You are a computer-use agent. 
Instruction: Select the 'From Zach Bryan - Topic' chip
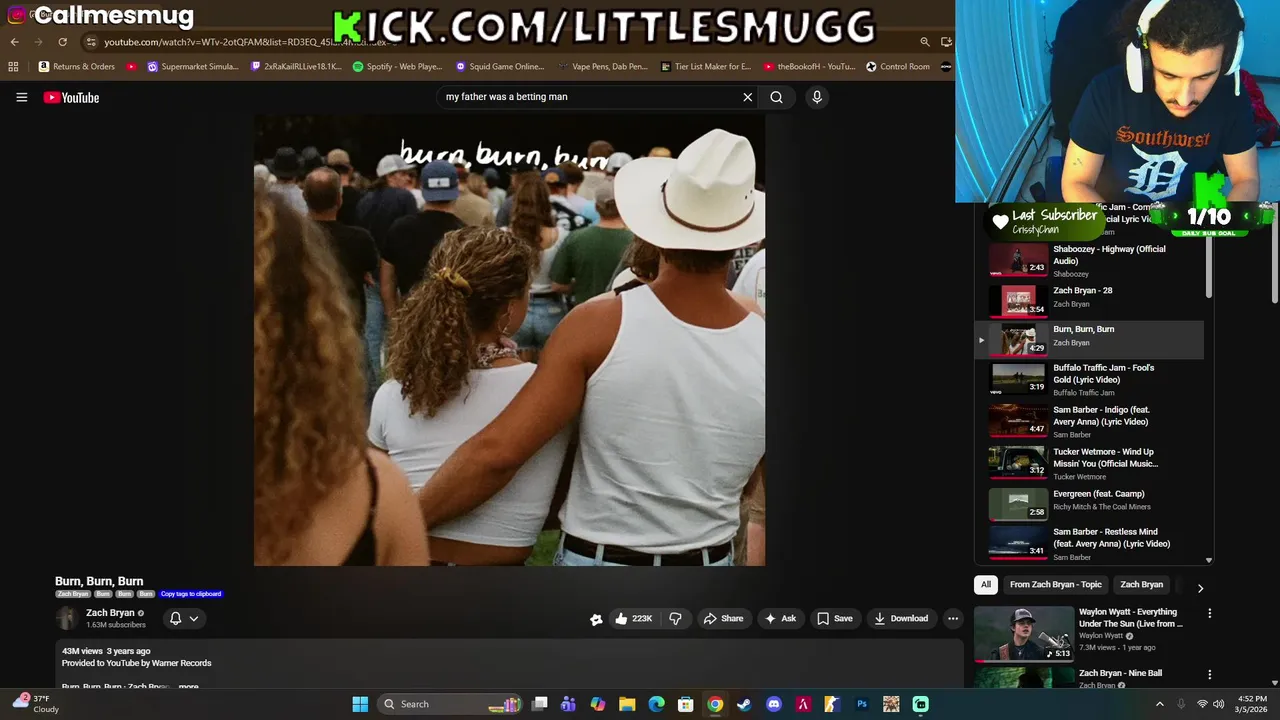click(1055, 584)
